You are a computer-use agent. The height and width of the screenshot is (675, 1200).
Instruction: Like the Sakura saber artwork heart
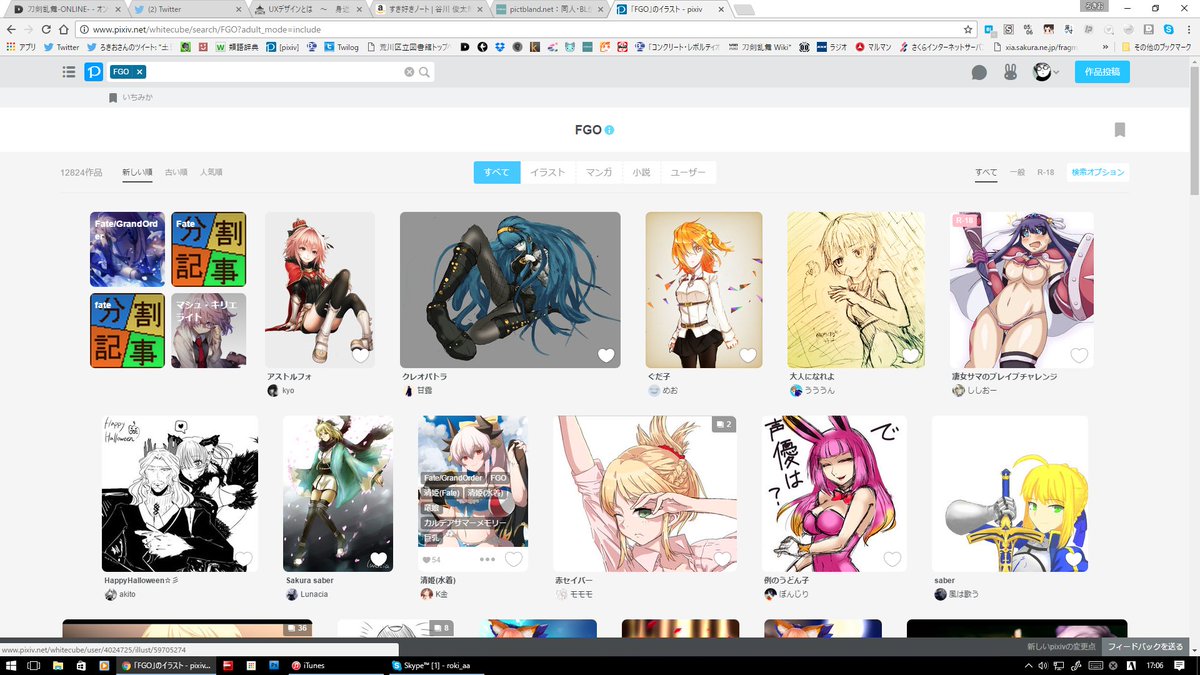(x=378, y=559)
